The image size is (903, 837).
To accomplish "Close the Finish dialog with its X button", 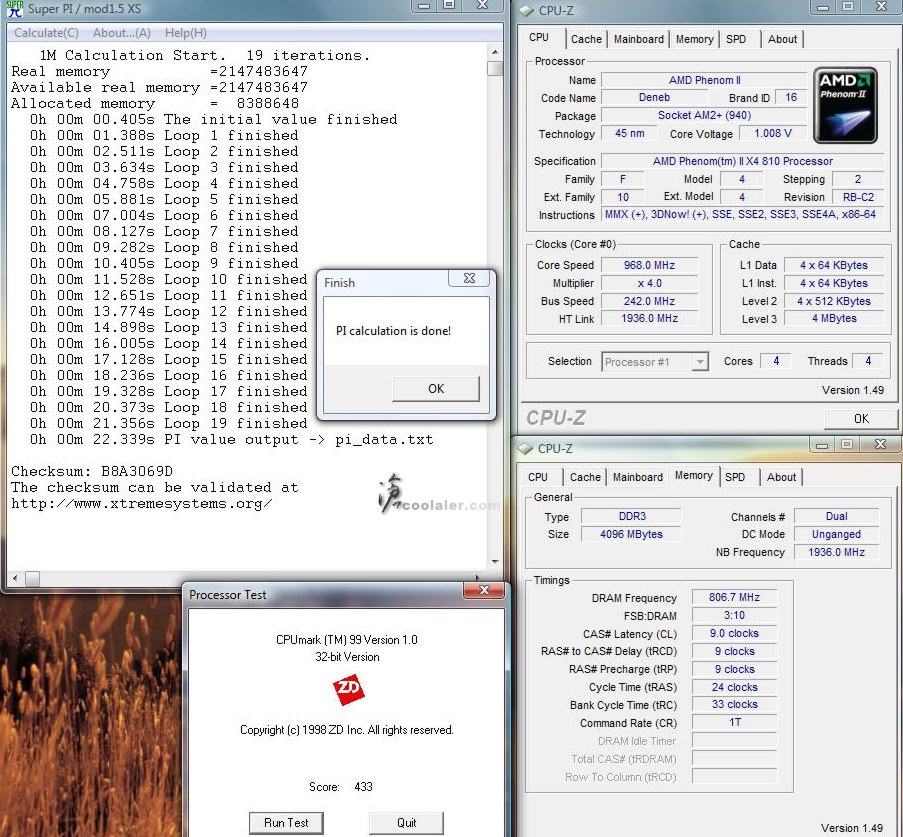I will (x=469, y=278).
